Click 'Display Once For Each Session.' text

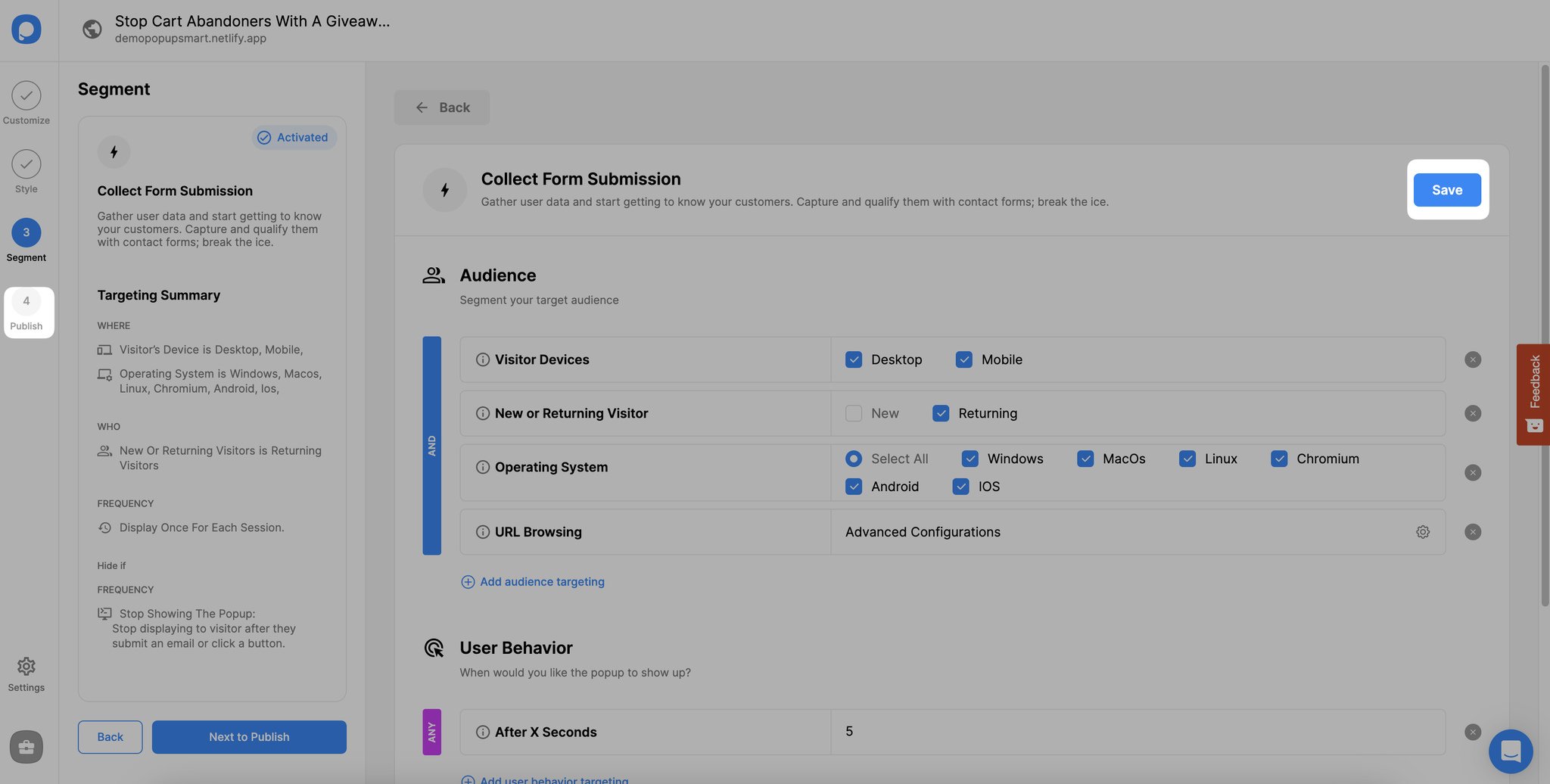[201, 527]
